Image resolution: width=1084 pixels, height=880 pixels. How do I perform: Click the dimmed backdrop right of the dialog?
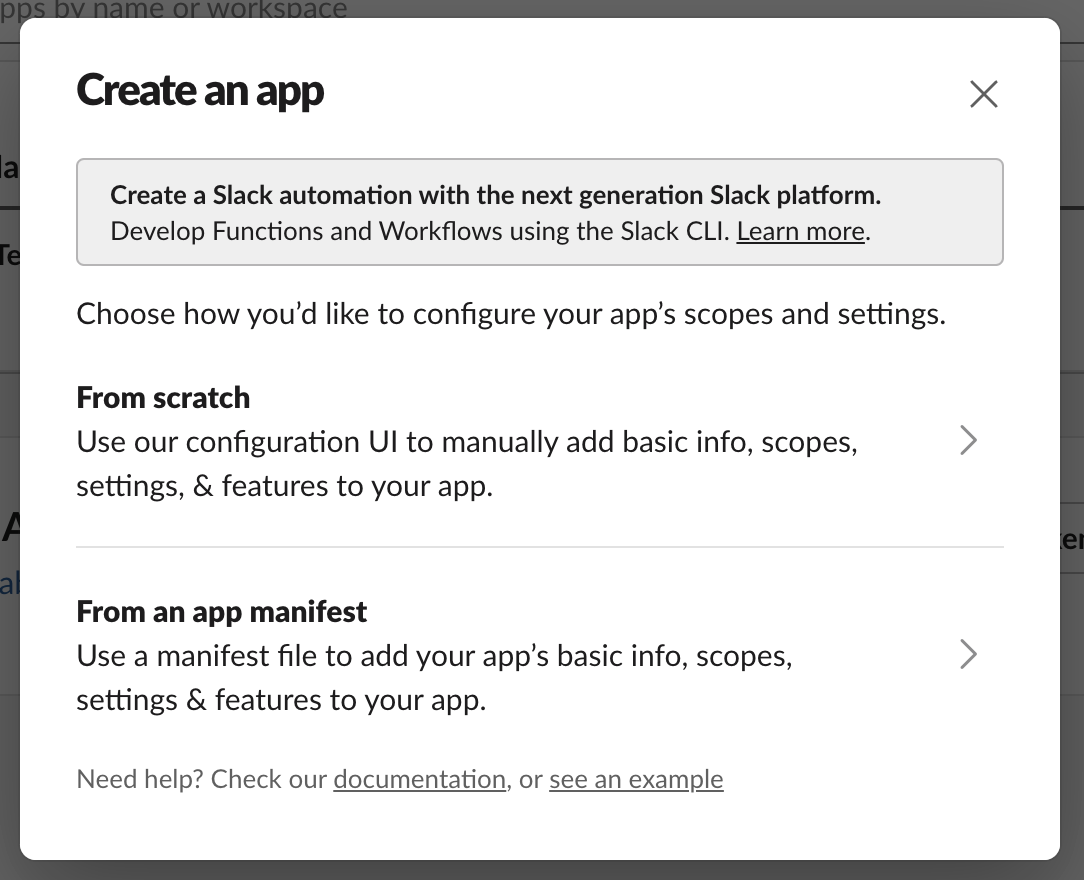point(1072,300)
